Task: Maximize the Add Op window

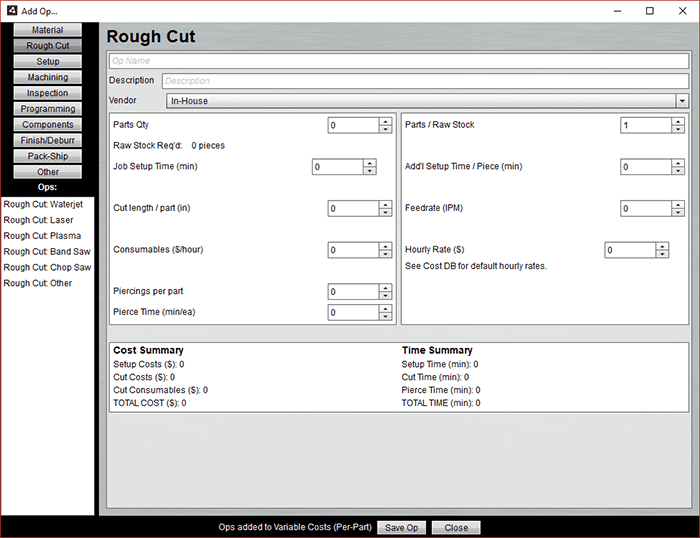Action: (650, 11)
